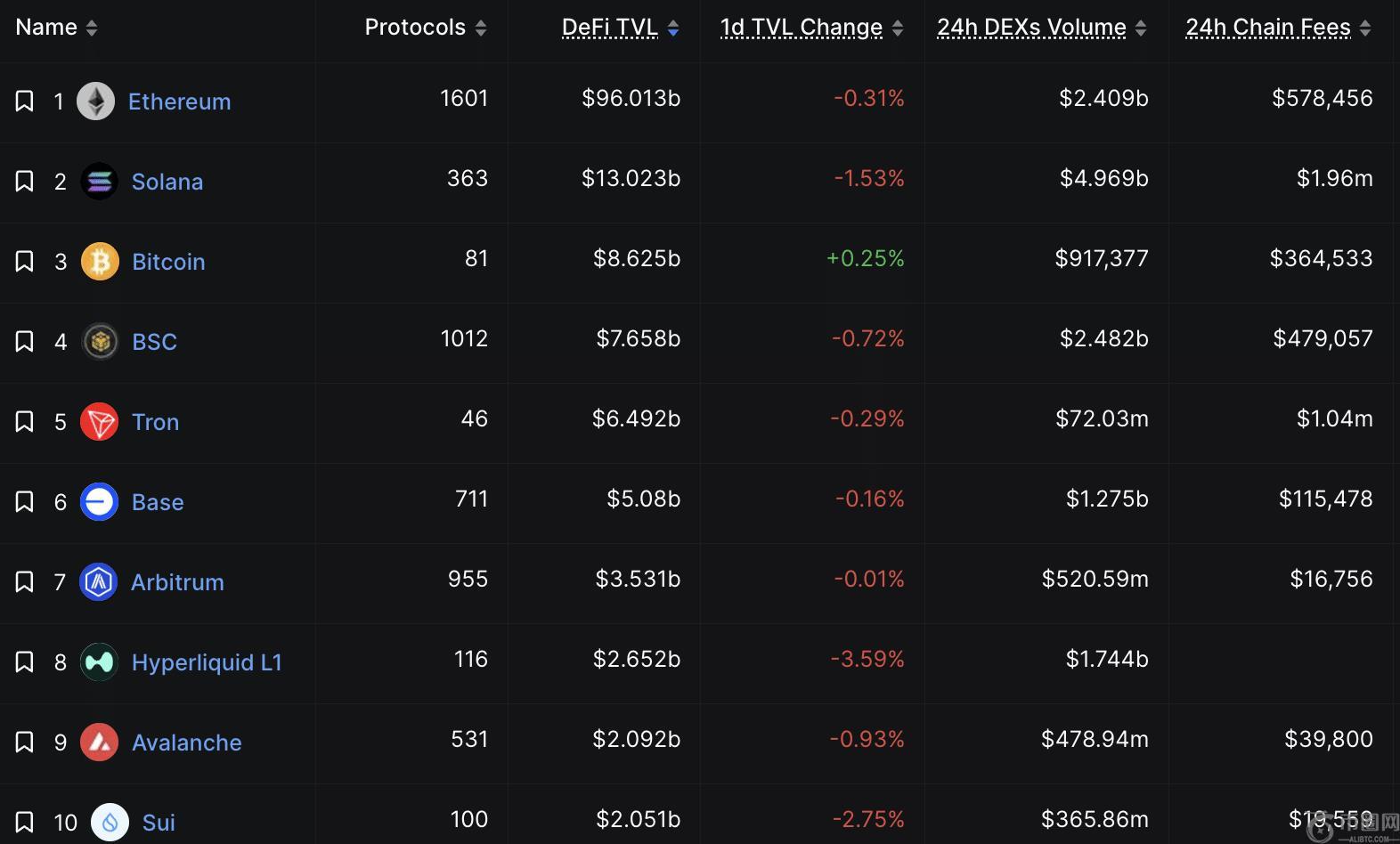Click the BSC chain logo icon
Viewport: 1400px width, 844px height.
pos(100,342)
